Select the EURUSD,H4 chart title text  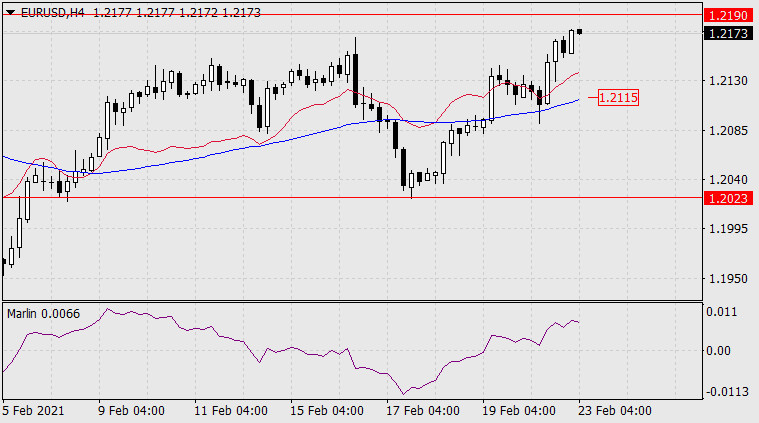[53, 13]
